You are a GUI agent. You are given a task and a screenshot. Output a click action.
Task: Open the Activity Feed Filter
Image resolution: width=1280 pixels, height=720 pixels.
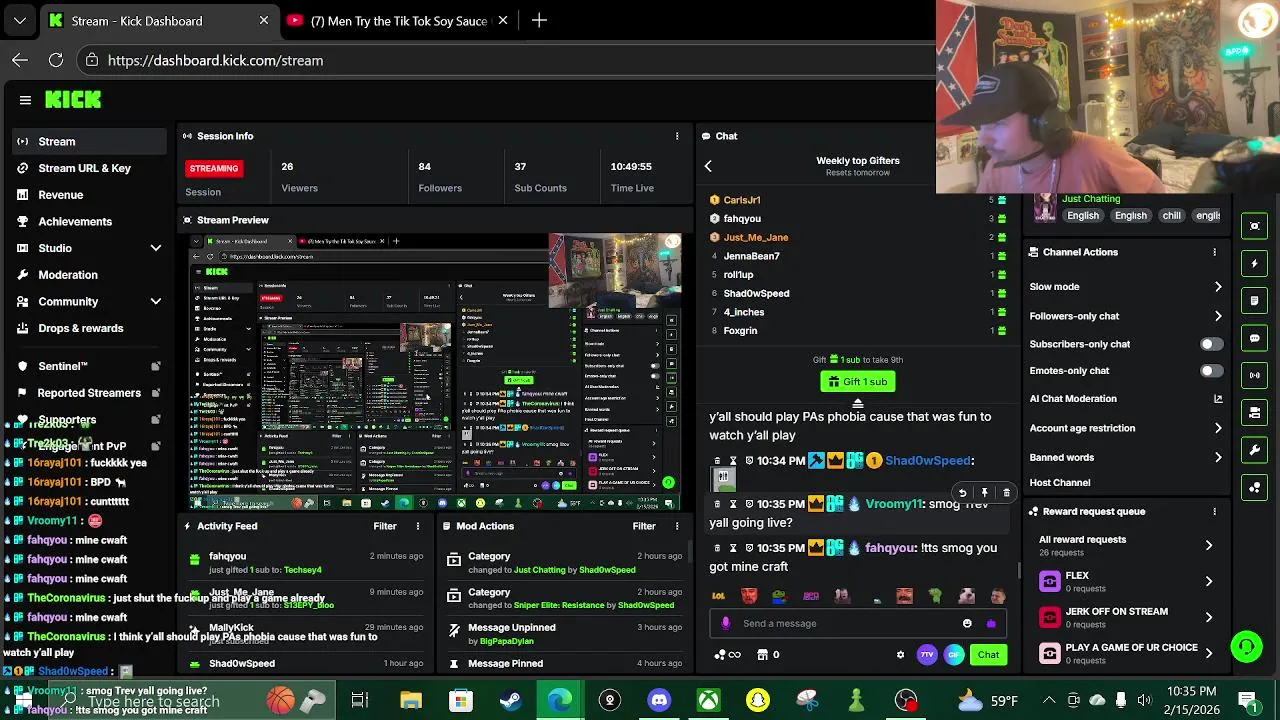(385, 526)
